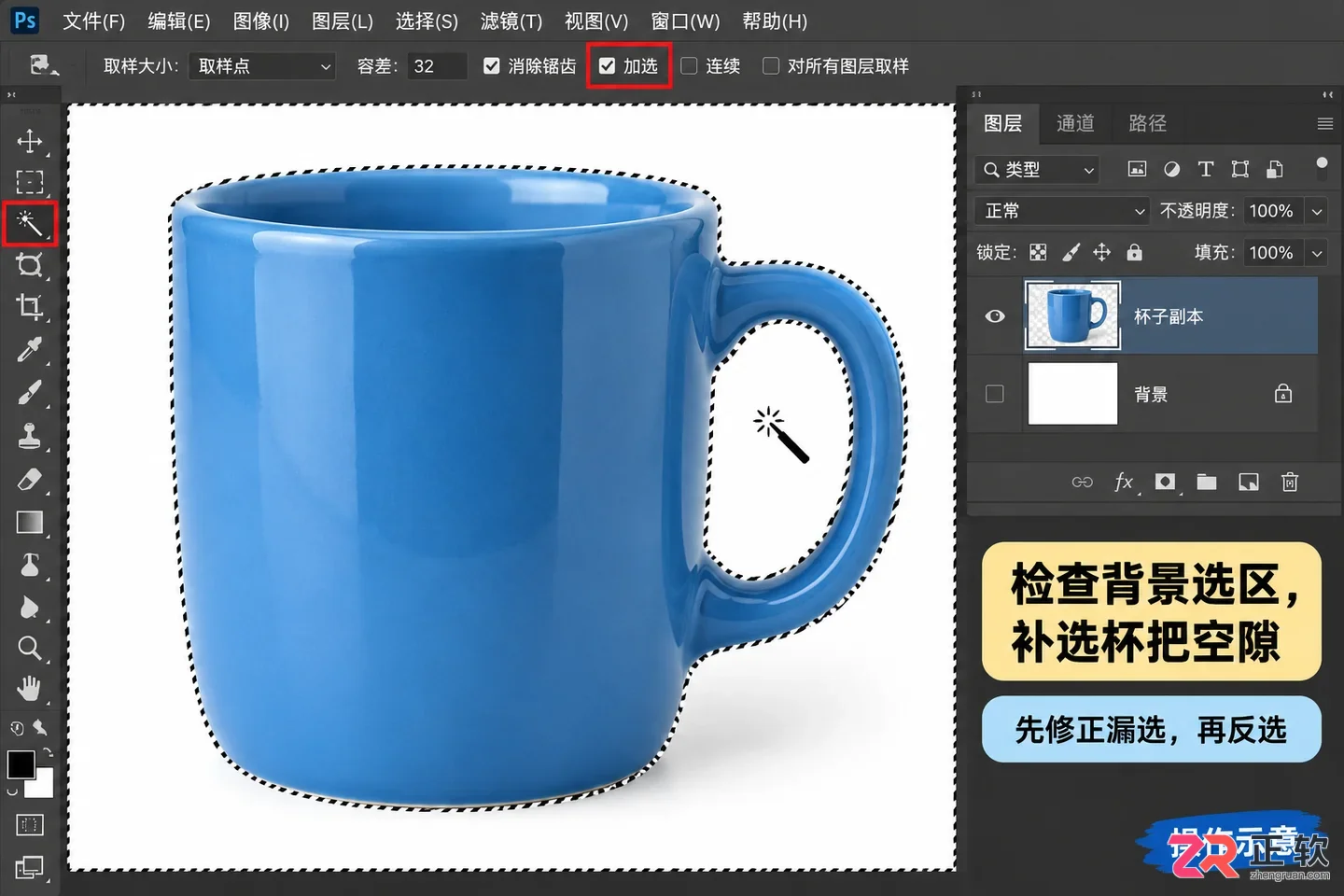Open the 滤镜(T) menu
Image resolution: width=1344 pixels, height=896 pixels.
tap(511, 21)
